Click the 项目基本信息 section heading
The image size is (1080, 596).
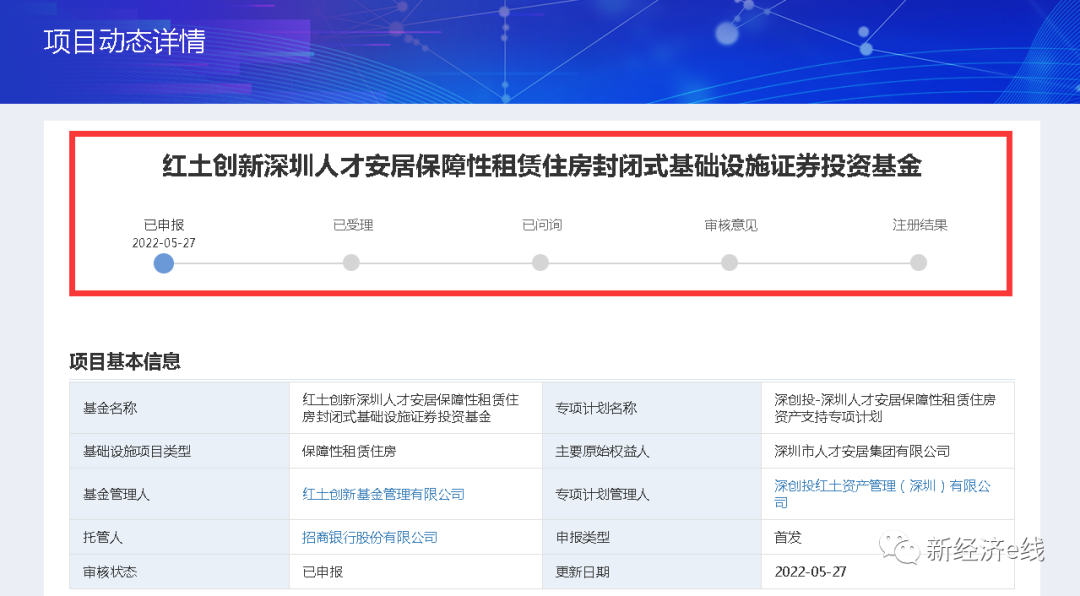[x=125, y=362]
